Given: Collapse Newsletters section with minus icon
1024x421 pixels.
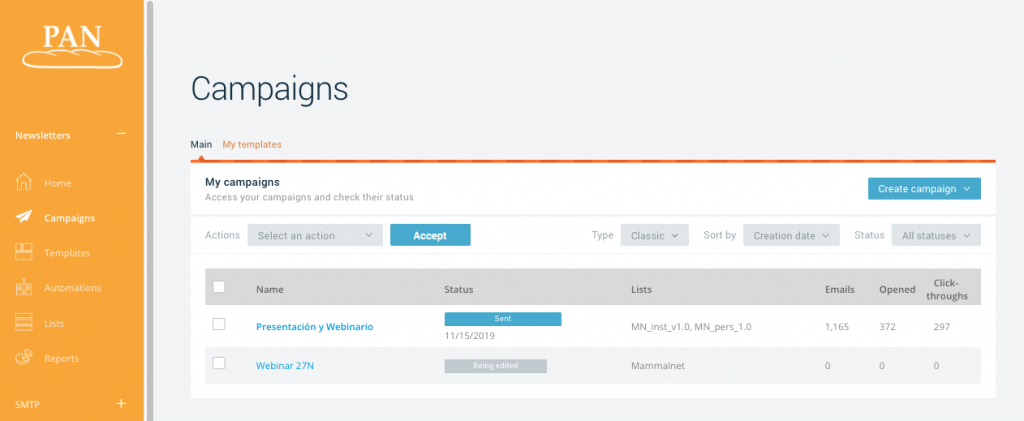Looking at the screenshot, I should click(121, 134).
